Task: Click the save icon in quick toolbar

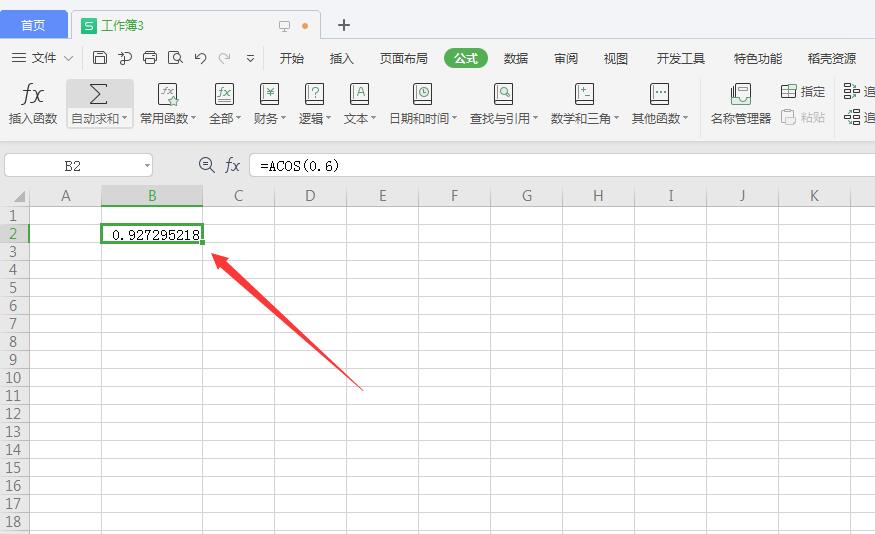Action: (x=100, y=57)
